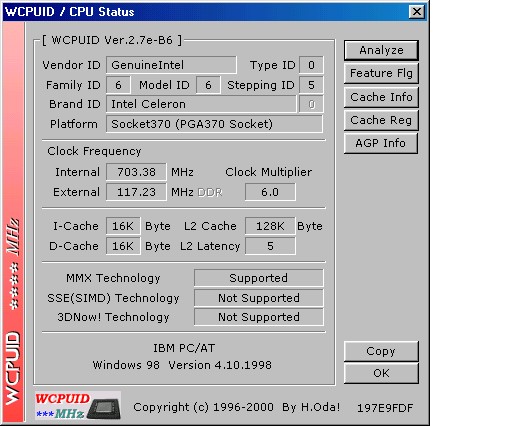Confirm with the OK button
The width and height of the screenshot is (512, 426).
381,373
